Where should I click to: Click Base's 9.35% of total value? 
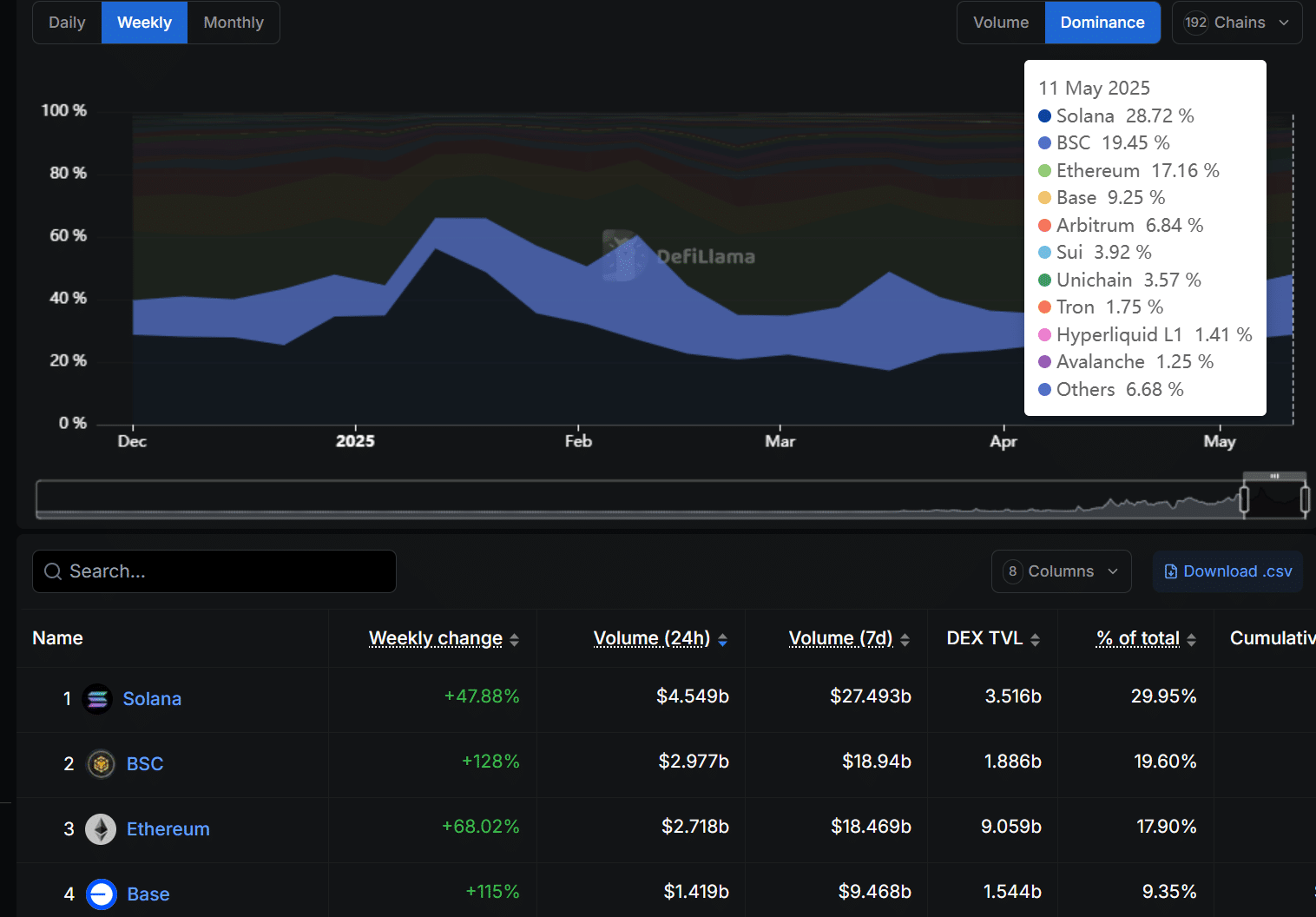1169,892
